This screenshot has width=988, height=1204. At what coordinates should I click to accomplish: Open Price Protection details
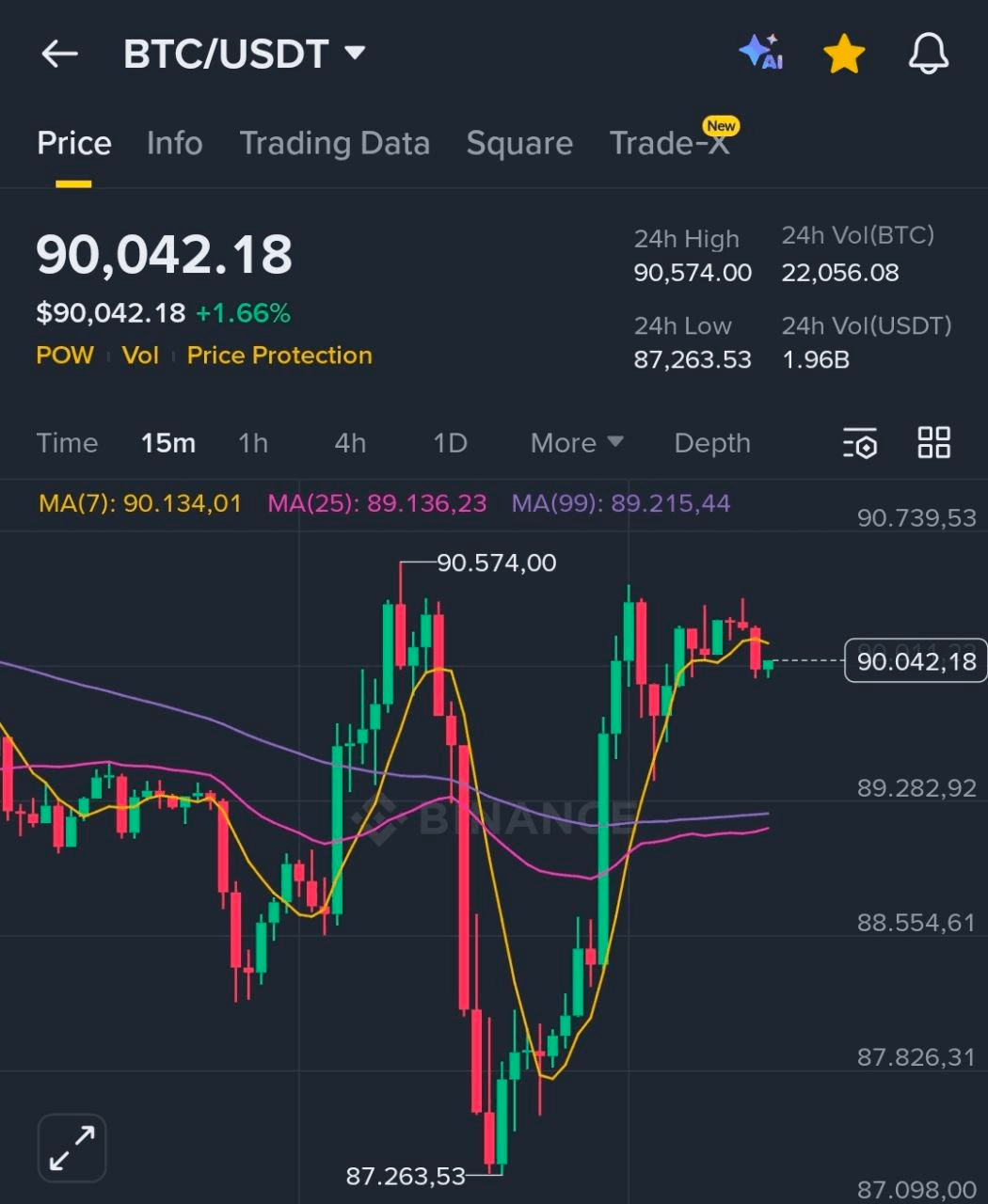pyautogui.click(x=279, y=356)
